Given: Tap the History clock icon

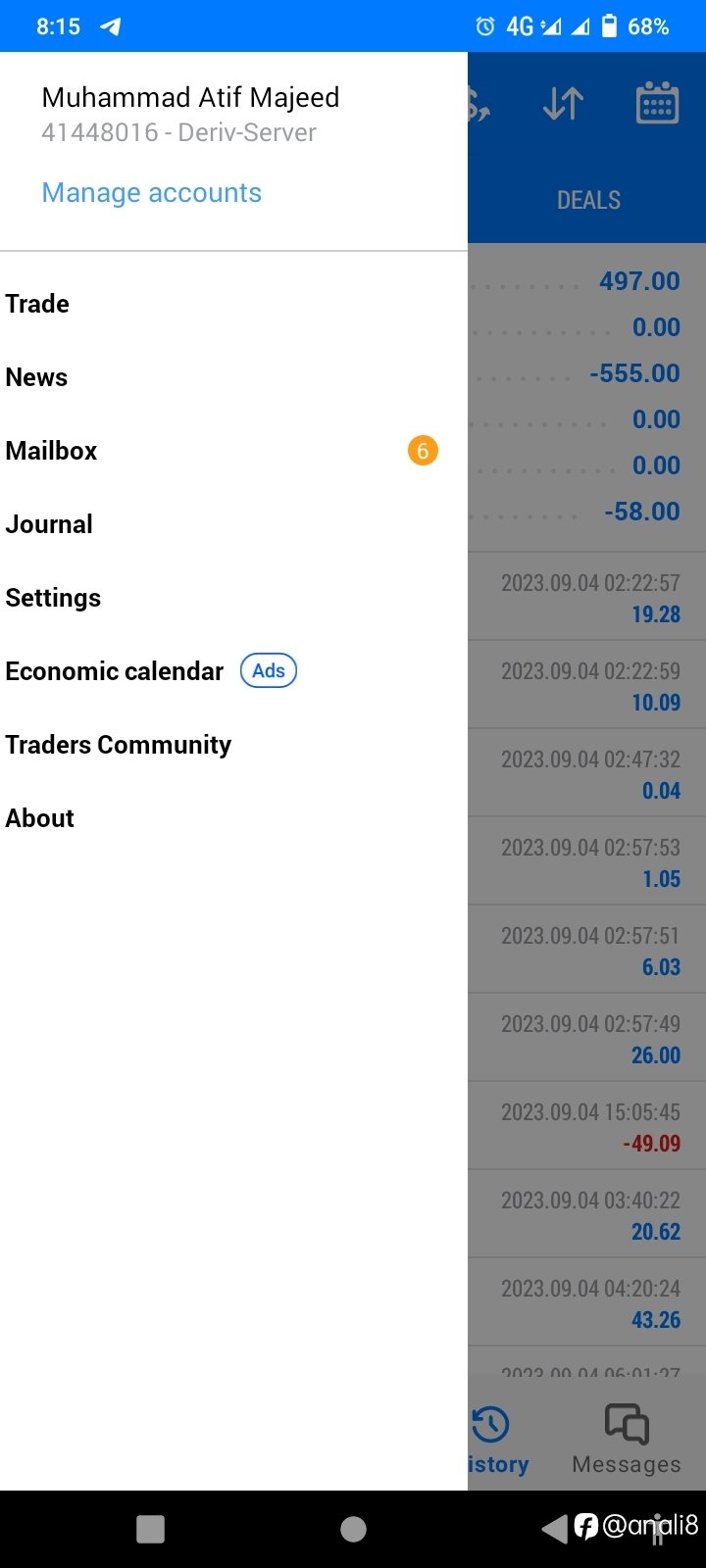Looking at the screenshot, I should [490, 1424].
